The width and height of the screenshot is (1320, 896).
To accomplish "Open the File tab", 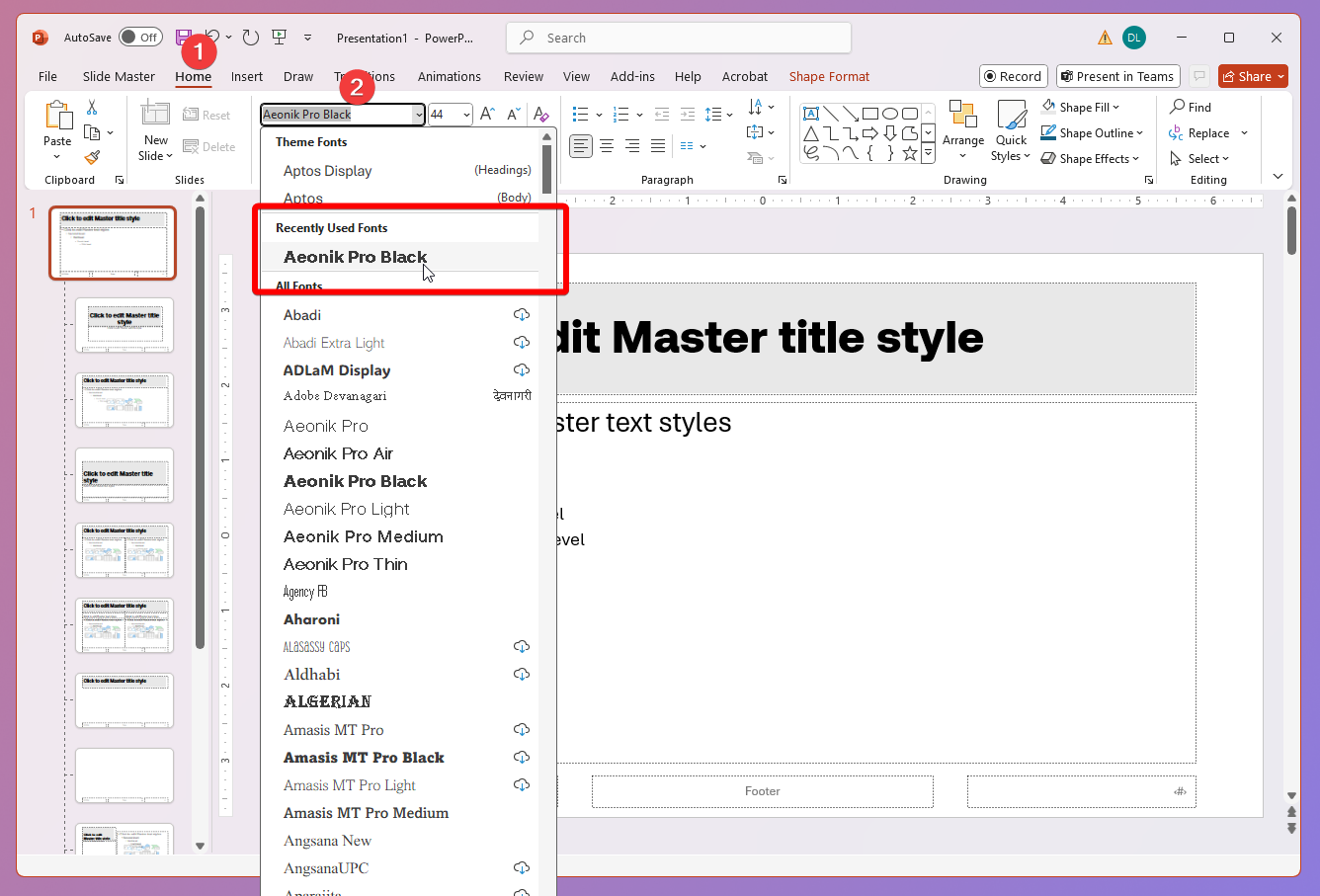I will [47, 77].
